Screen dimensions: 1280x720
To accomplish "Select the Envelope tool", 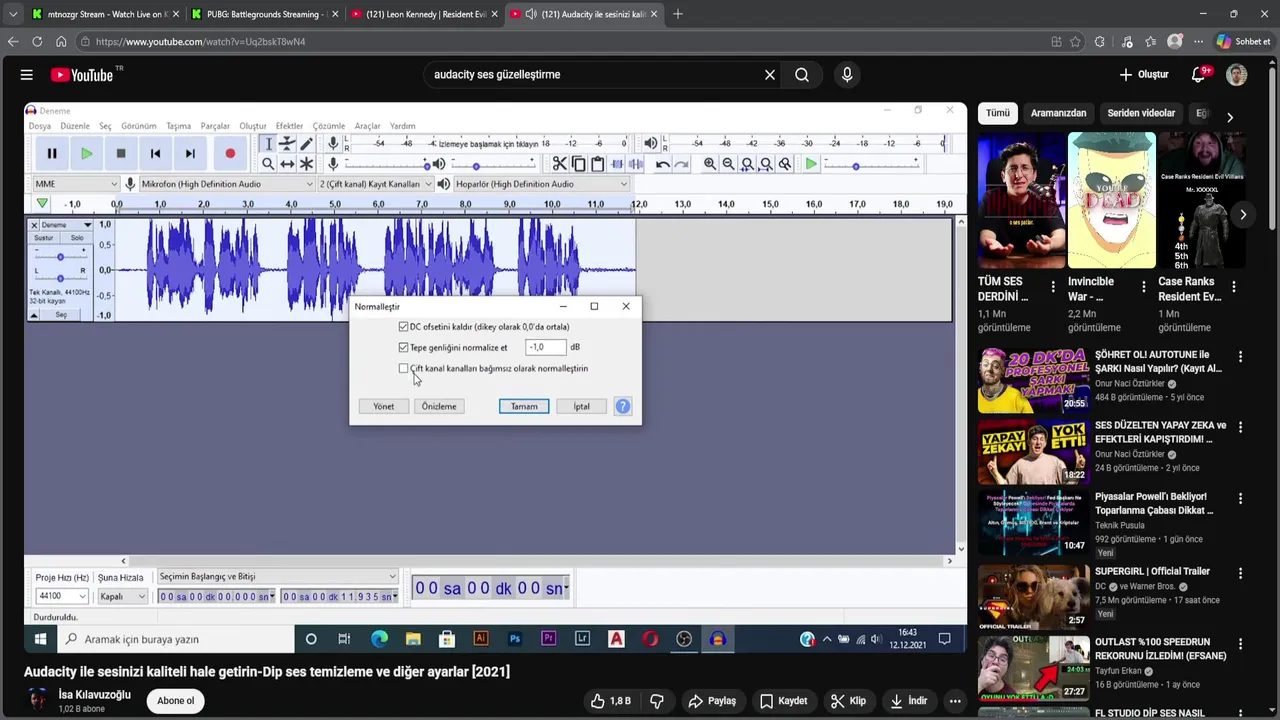I will (x=287, y=144).
